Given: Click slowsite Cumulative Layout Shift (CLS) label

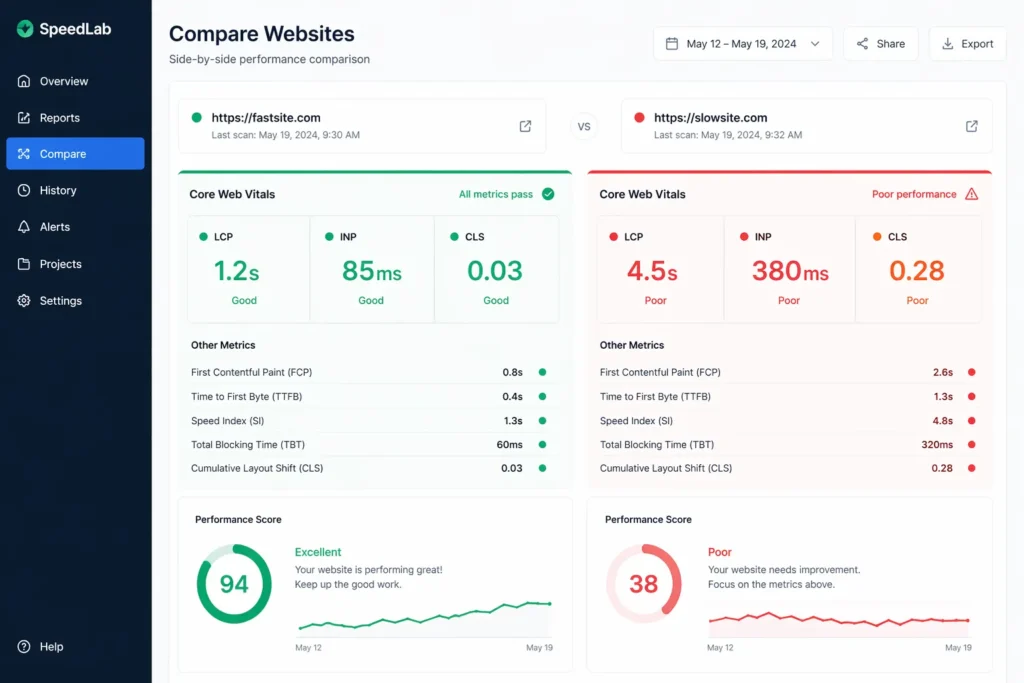Looking at the screenshot, I should pos(665,468).
